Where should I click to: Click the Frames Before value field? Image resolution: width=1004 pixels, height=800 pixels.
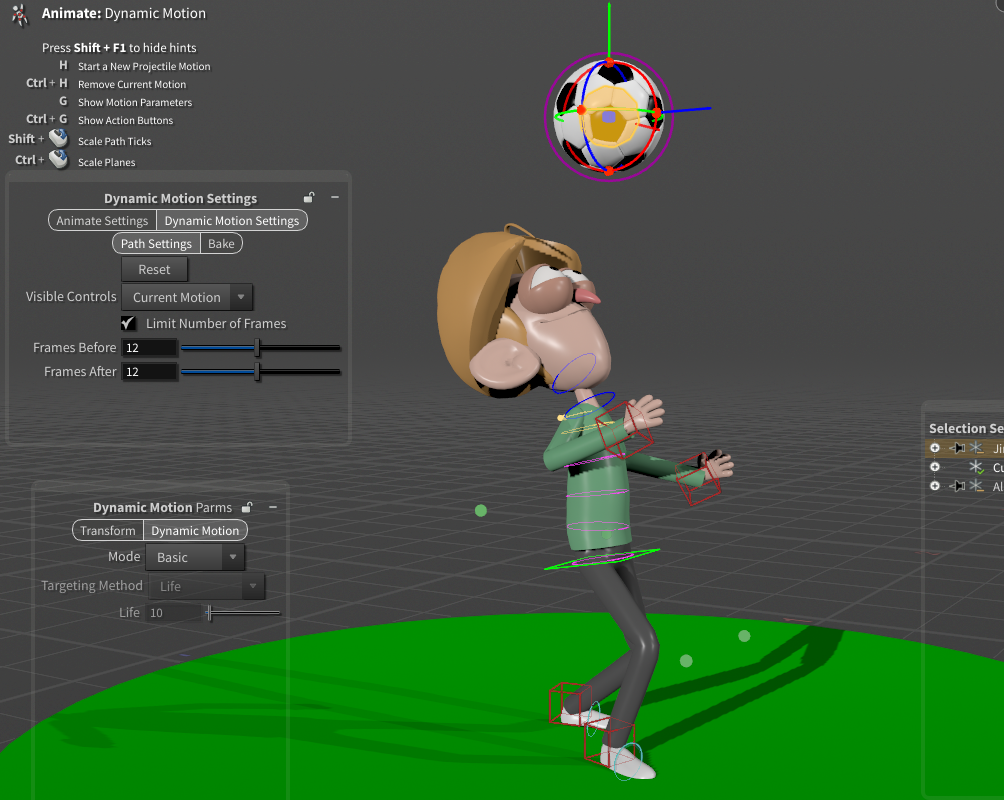coord(149,348)
